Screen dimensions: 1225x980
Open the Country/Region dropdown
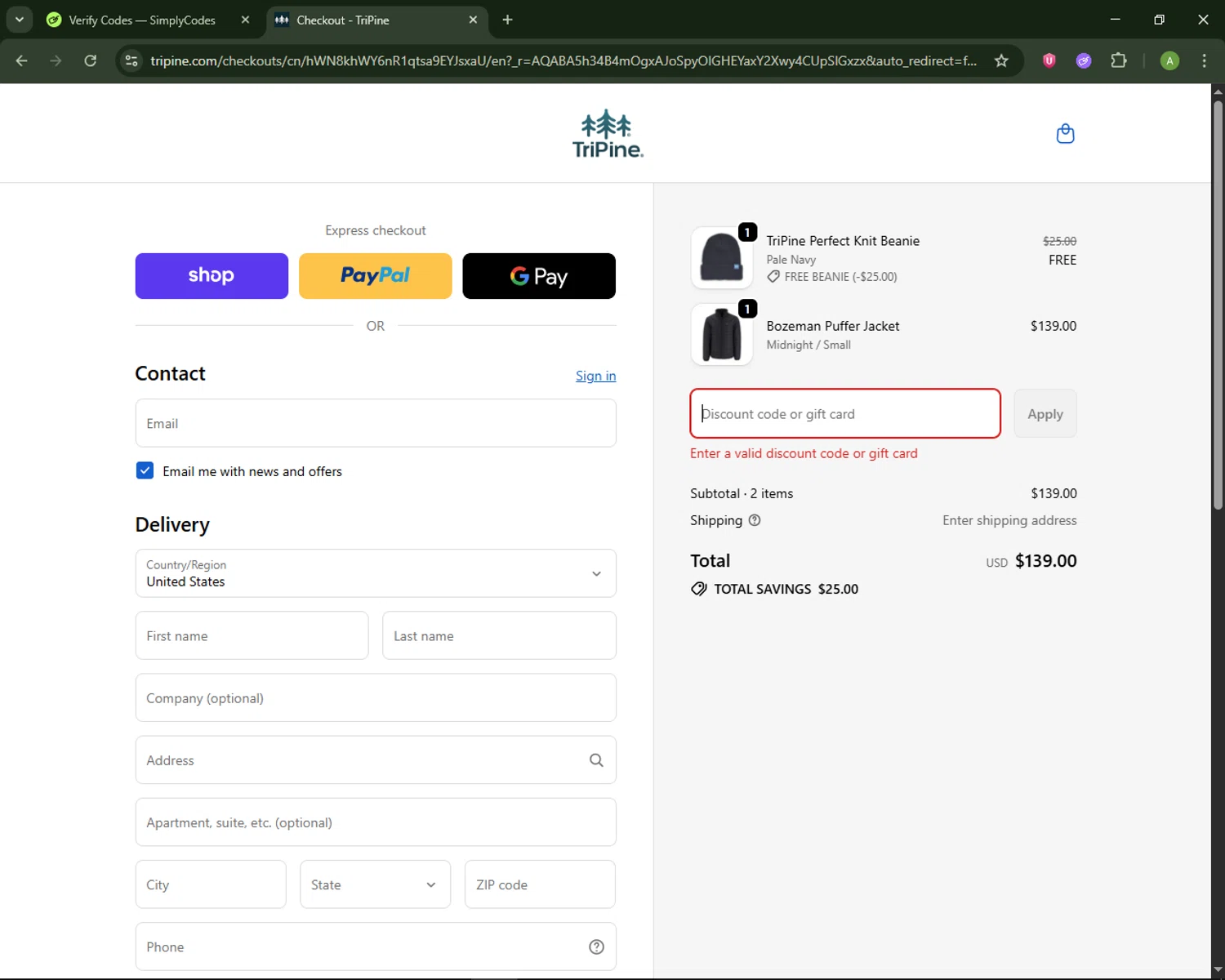pyautogui.click(x=376, y=573)
